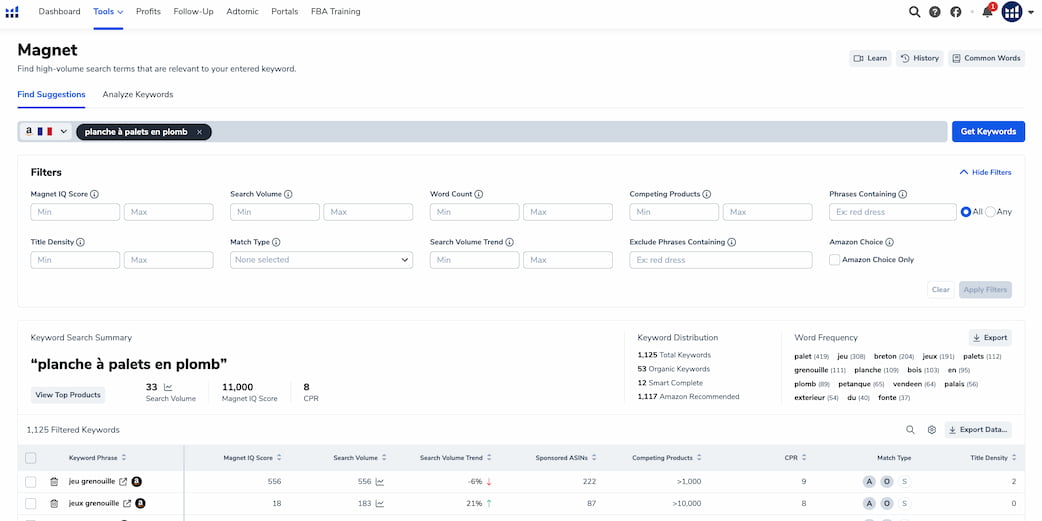
Task: Open jeux grenouille external link icon
Action: [x=127, y=504]
